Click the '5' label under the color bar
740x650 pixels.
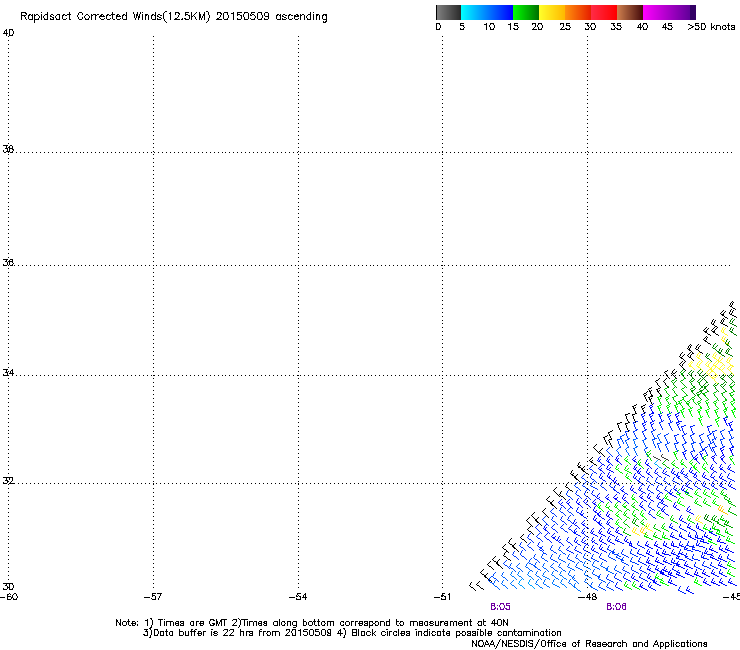[x=462, y=27]
